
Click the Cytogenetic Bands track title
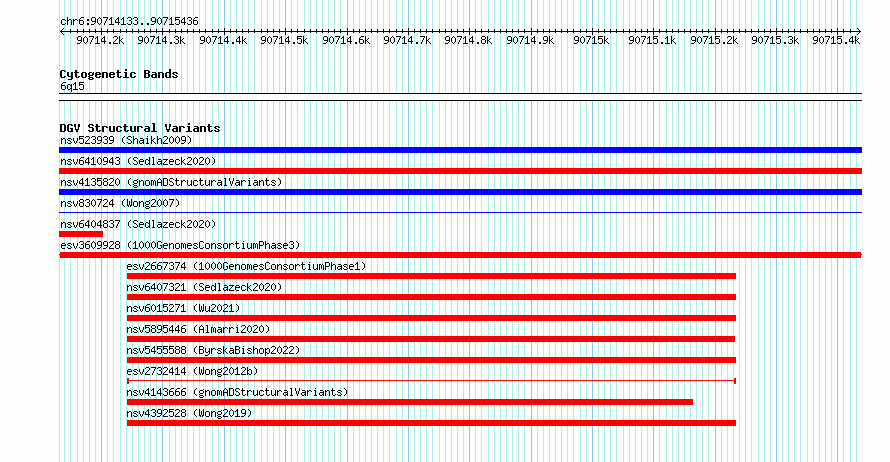119,74
